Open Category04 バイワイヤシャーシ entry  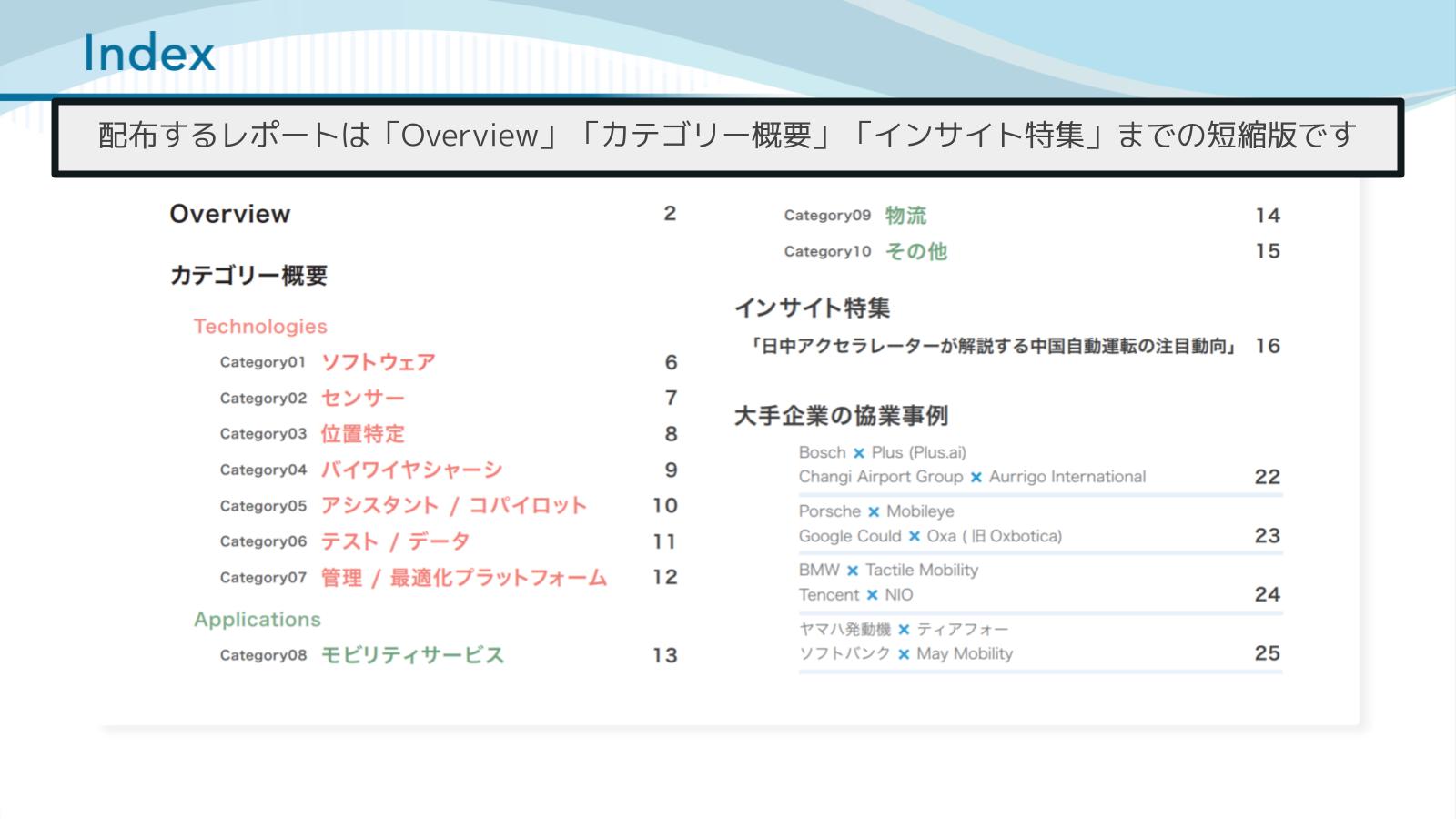point(449,470)
